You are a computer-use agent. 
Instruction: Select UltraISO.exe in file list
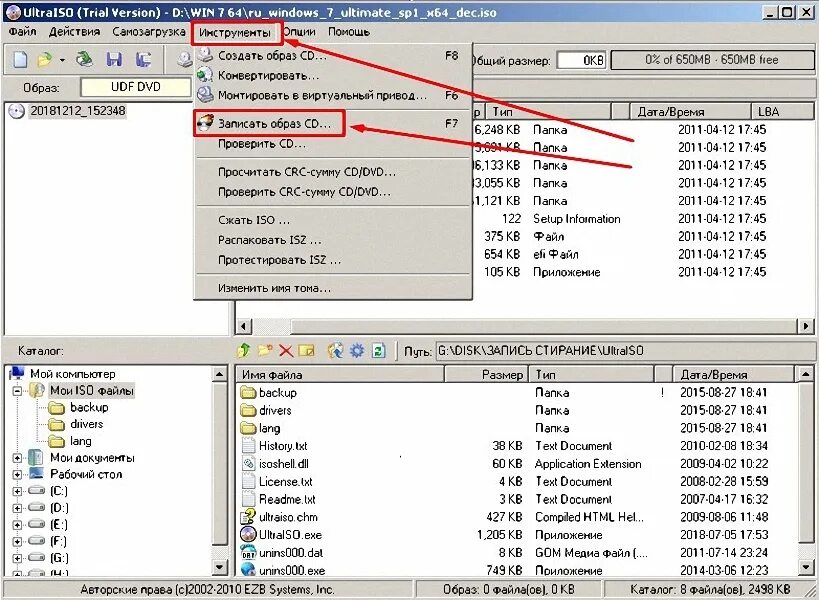(290, 535)
